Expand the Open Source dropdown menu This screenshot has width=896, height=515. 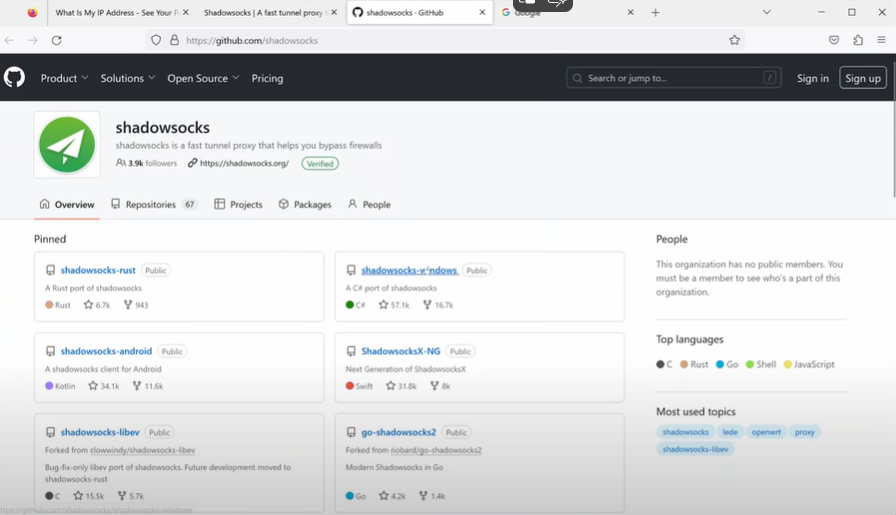[x=203, y=78]
